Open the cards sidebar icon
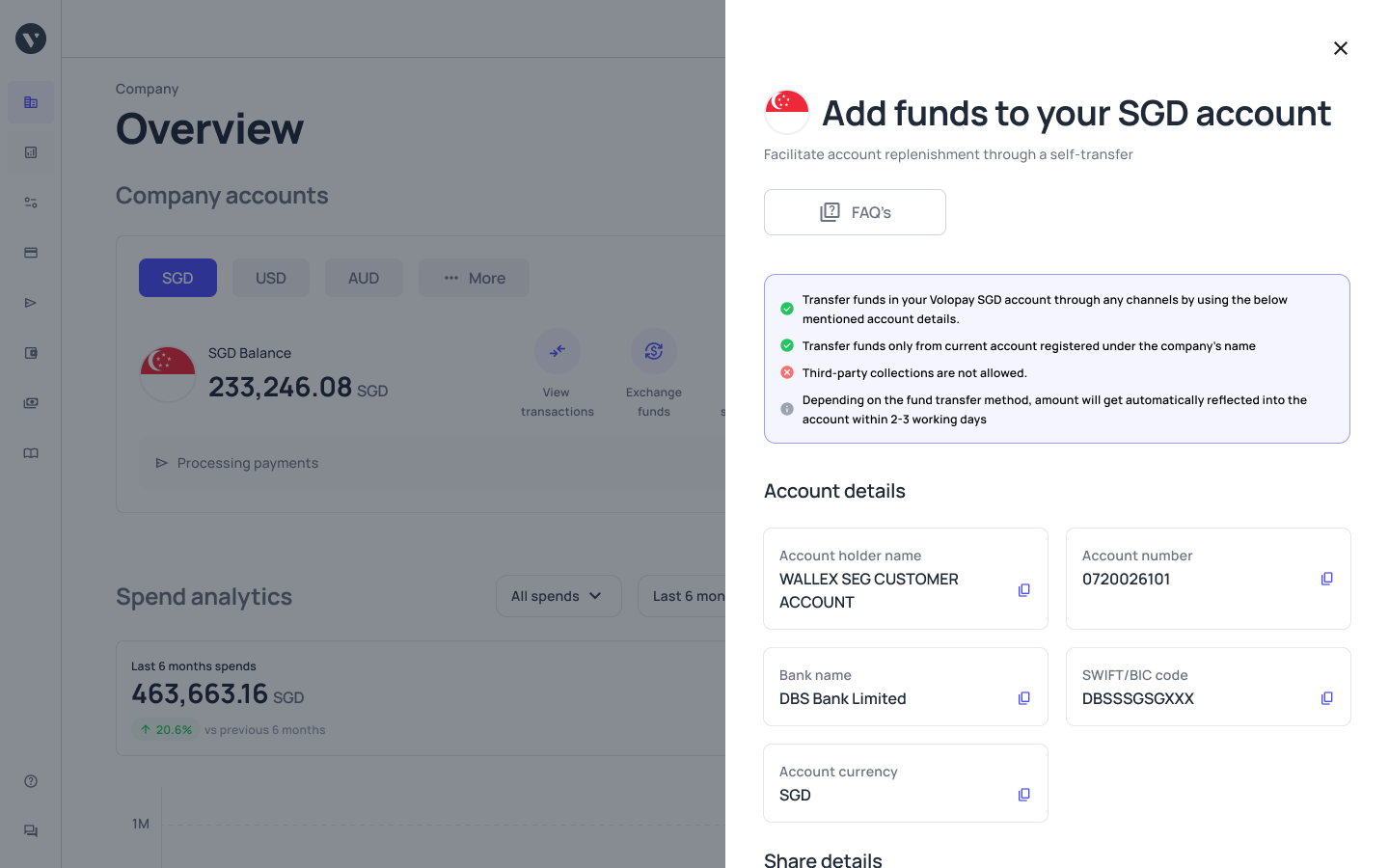Screen dimensions: 1389x868 31,253
